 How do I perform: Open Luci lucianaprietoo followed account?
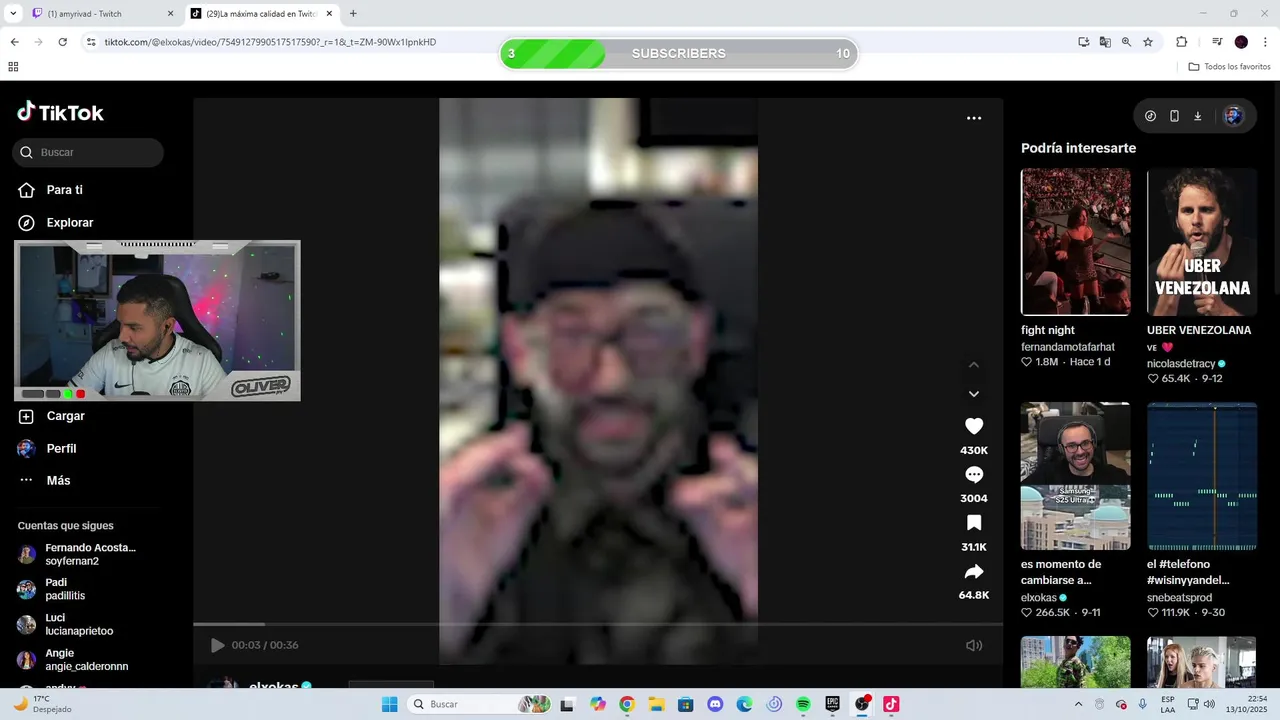pos(66,624)
